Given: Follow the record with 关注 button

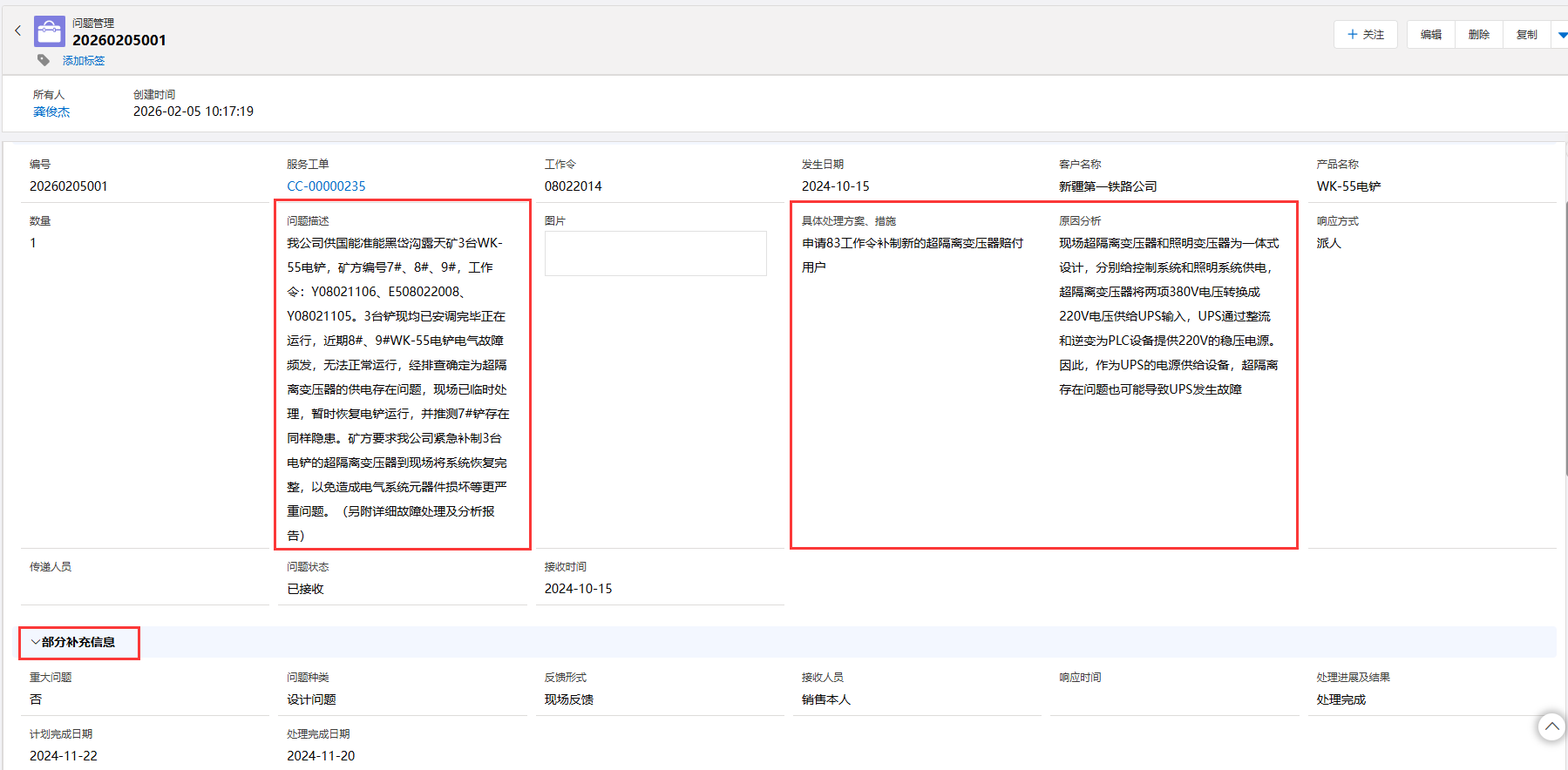Looking at the screenshot, I should pos(1365,35).
